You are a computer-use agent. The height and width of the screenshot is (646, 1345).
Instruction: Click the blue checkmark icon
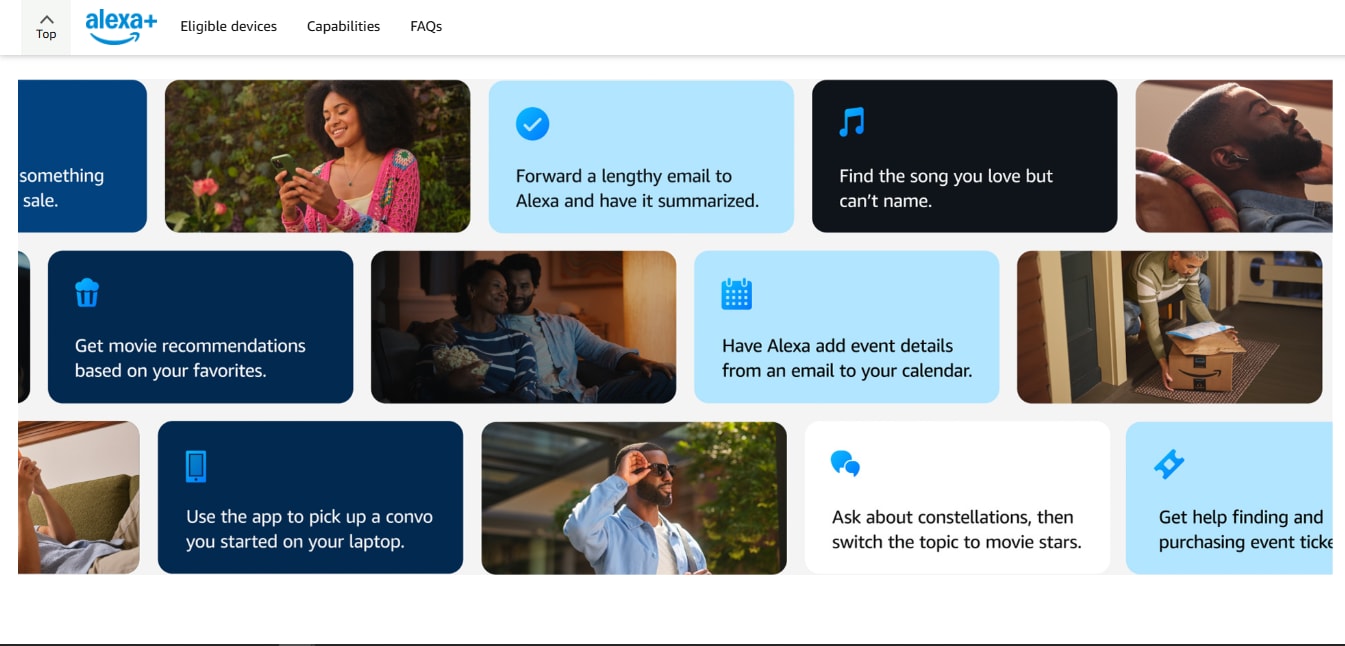pos(532,124)
